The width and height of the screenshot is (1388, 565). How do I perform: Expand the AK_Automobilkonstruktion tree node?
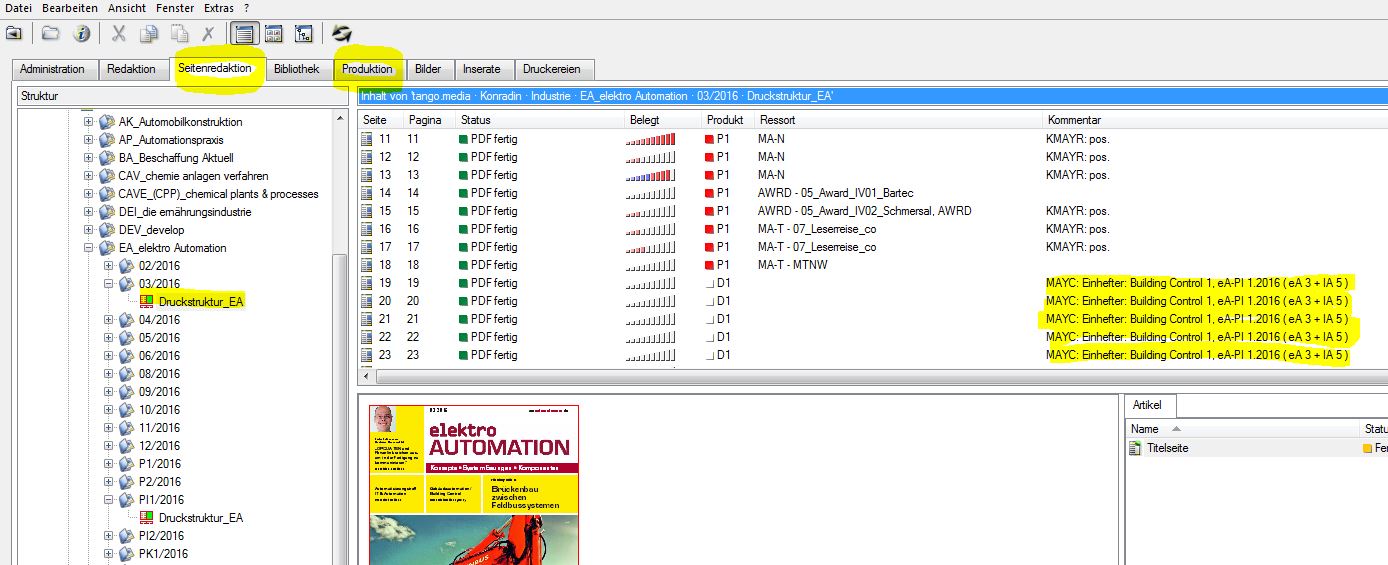click(88, 122)
